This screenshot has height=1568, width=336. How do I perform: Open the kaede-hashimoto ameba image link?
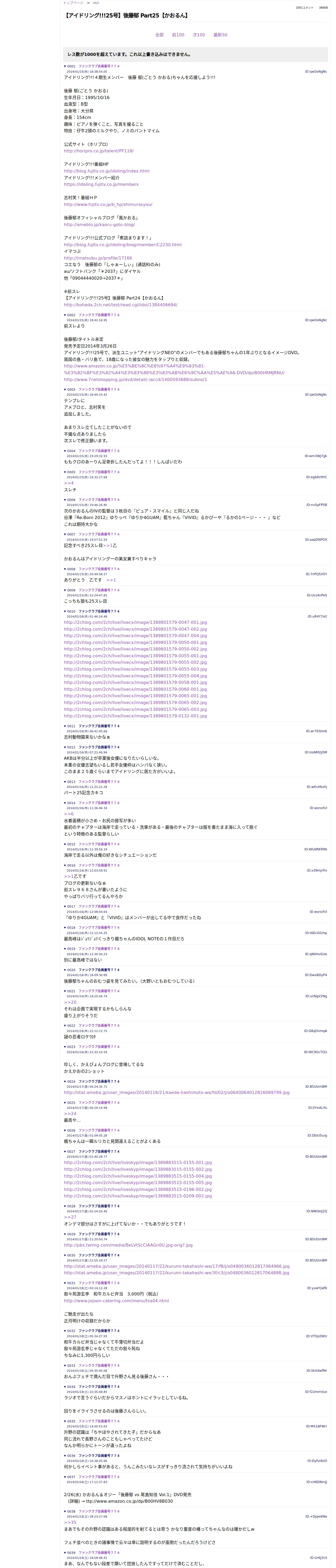[x=177, y=1093]
